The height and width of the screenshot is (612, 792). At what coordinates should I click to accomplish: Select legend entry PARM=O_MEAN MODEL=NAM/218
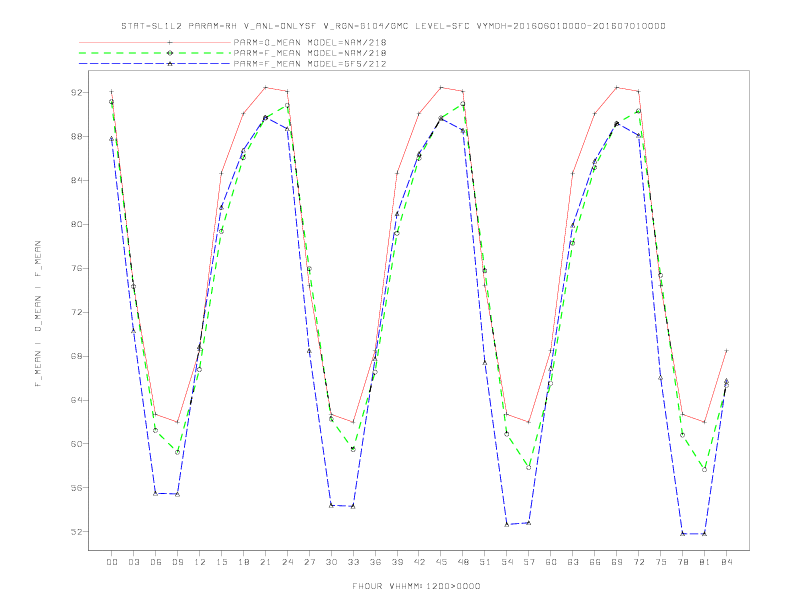click(310, 42)
